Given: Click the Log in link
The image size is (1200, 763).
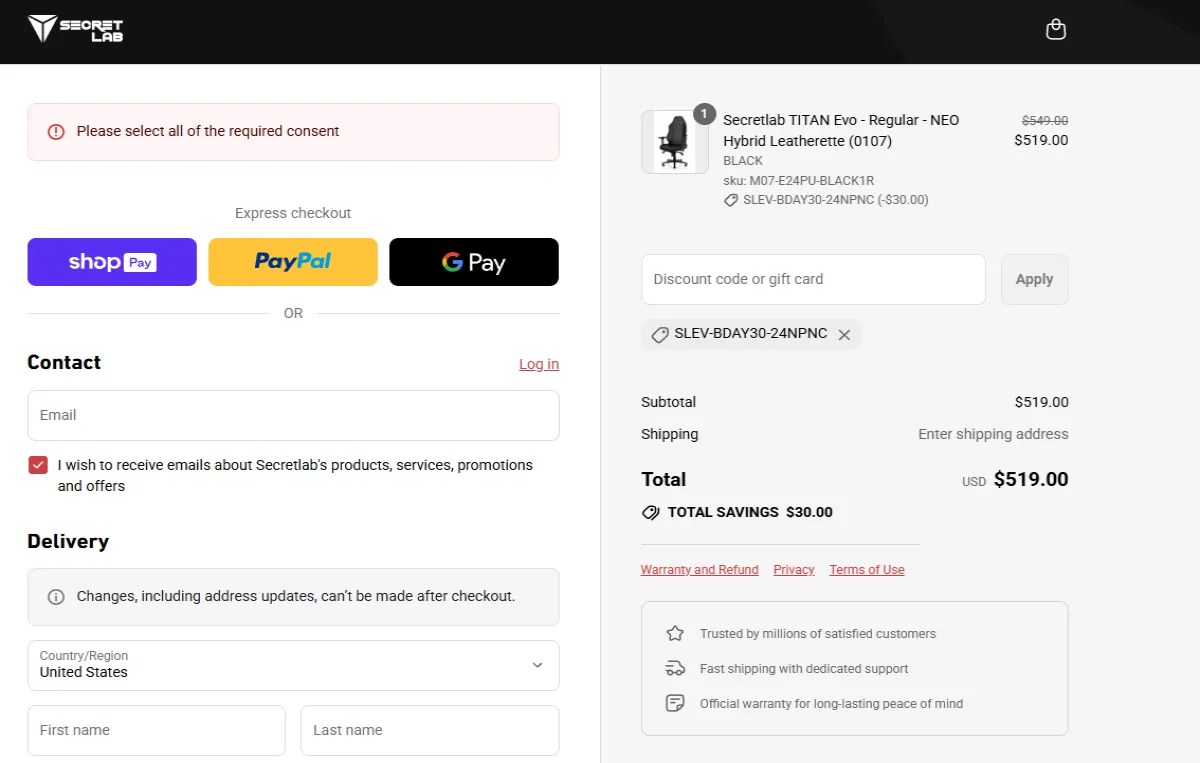Looking at the screenshot, I should click(538, 364).
